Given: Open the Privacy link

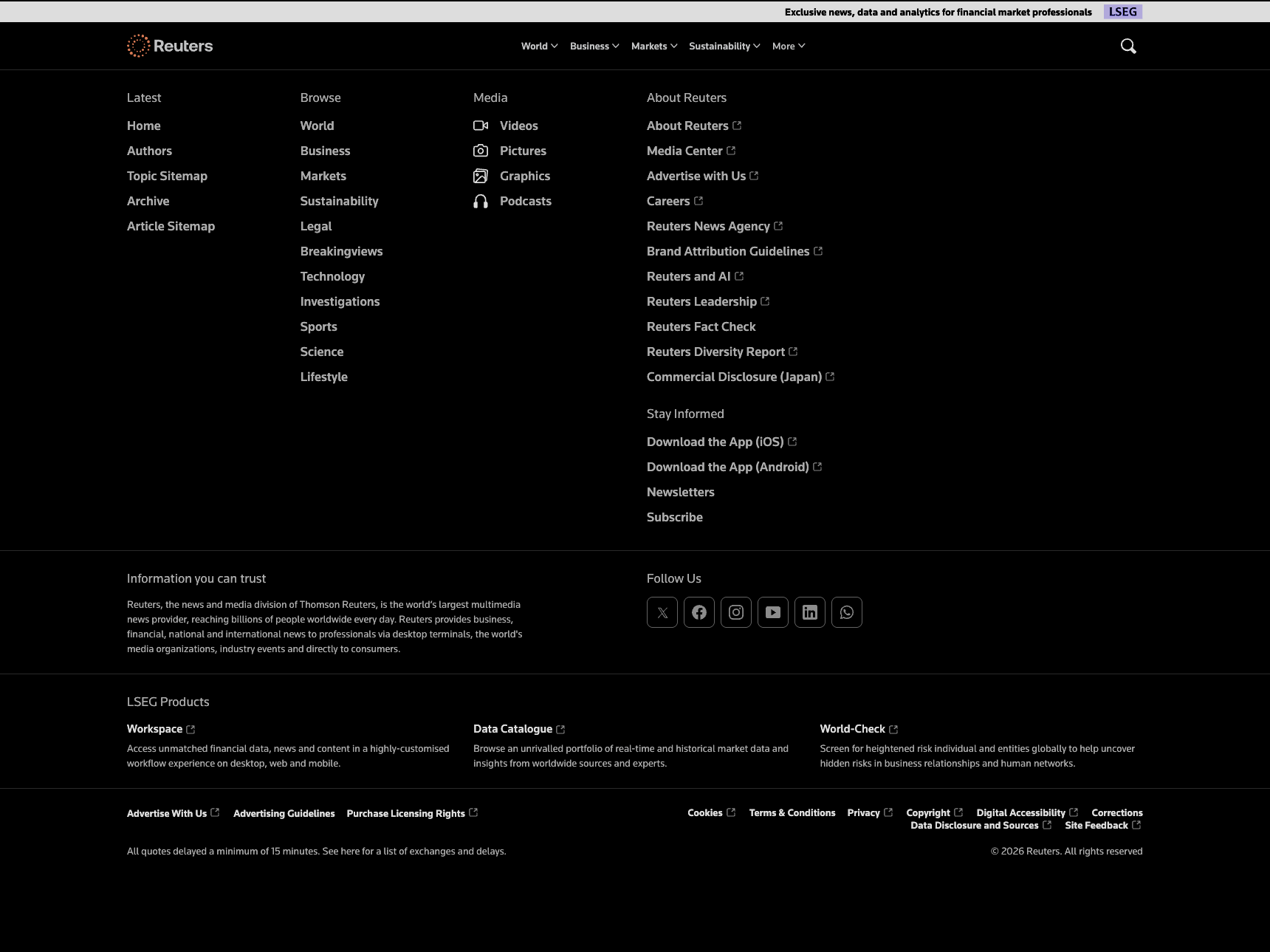Looking at the screenshot, I should (x=871, y=812).
